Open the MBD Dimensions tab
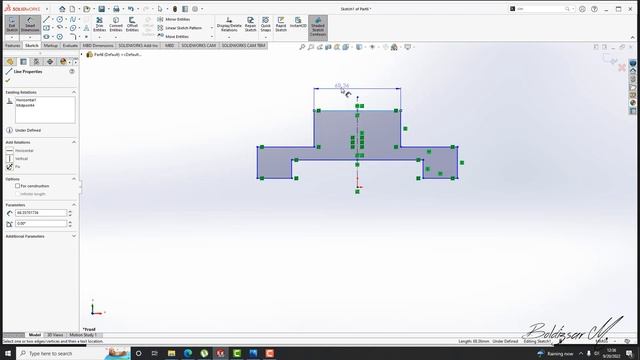640x360 pixels. coord(98,45)
